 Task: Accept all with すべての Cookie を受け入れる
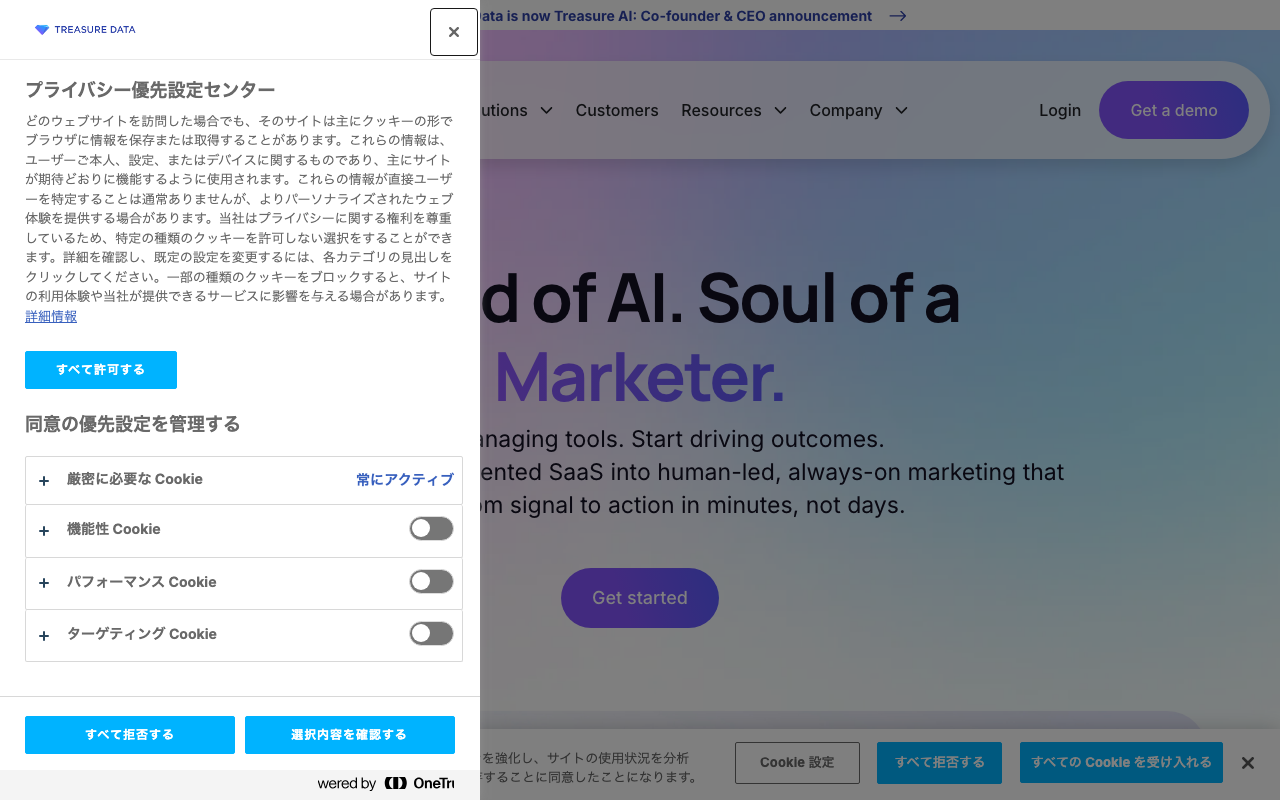(1121, 763)
